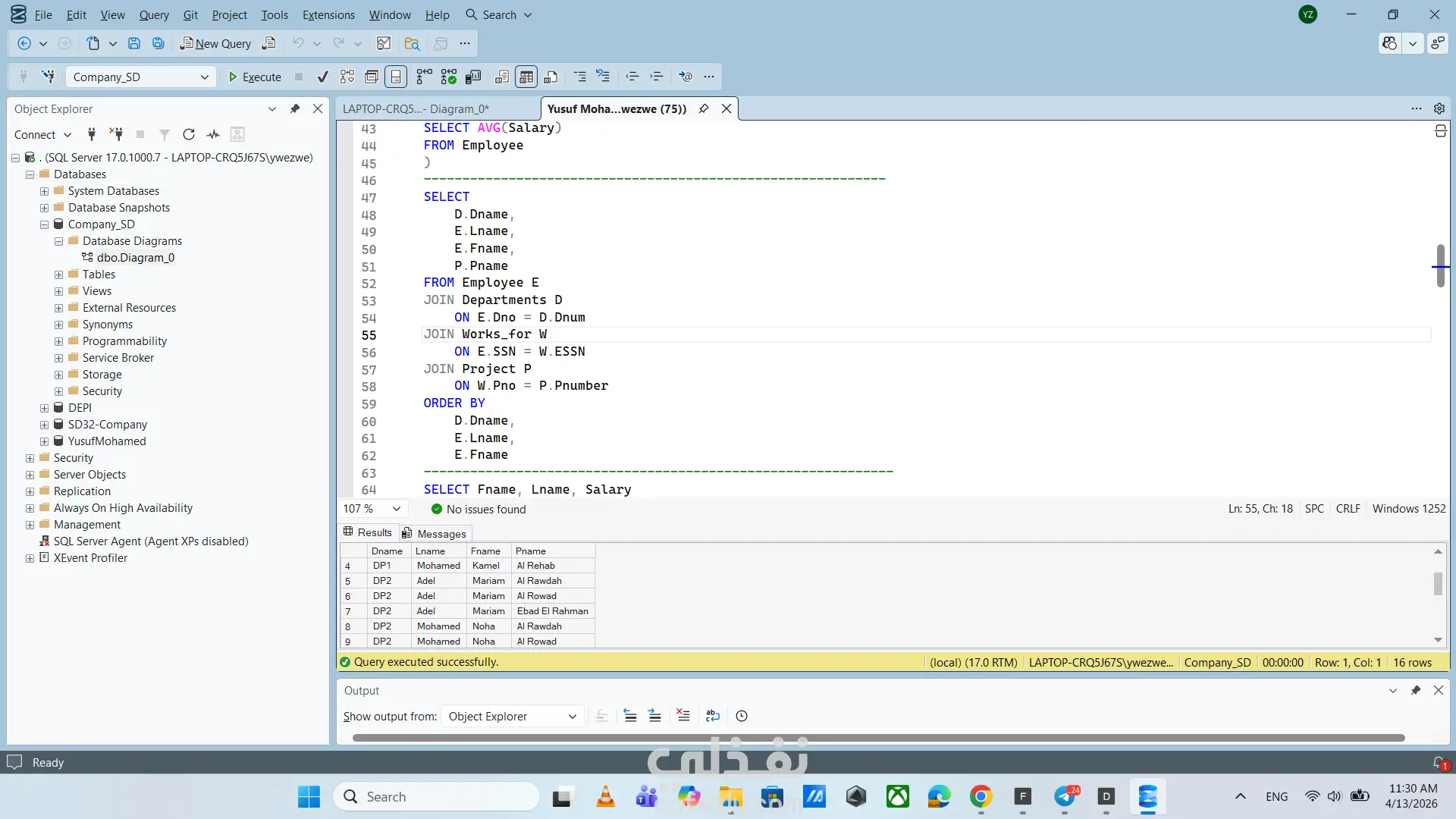Image resolution: width=1456 pixels, height=819 pixels.
Task: Click the Save All icon
Action: pos(158,43)
